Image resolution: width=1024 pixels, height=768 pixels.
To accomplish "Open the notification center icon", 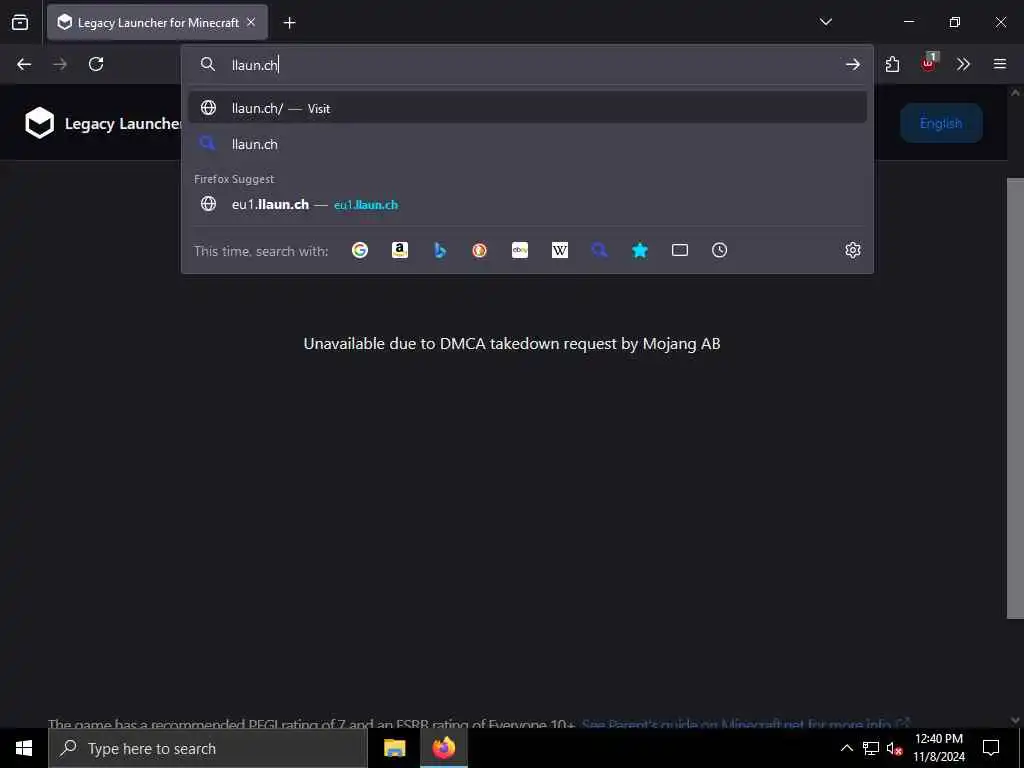I will pos(991,748).
